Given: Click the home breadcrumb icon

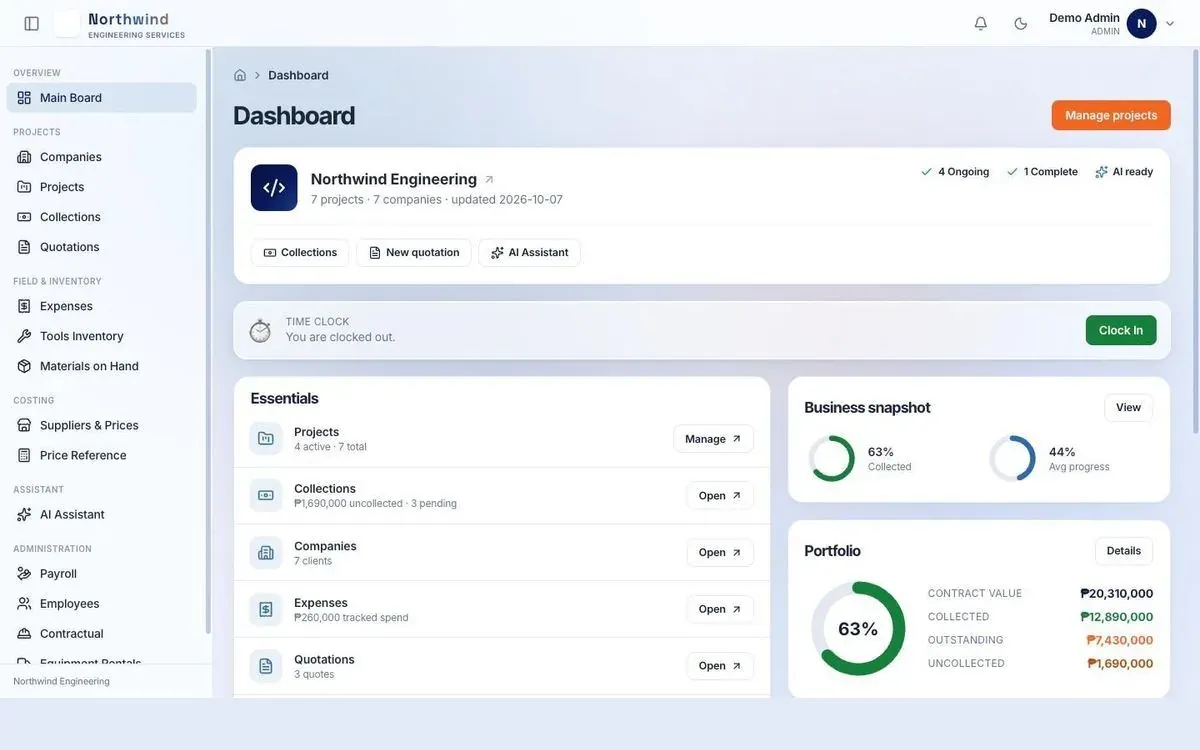Looking at the screenshot, I should coord(240,75).
